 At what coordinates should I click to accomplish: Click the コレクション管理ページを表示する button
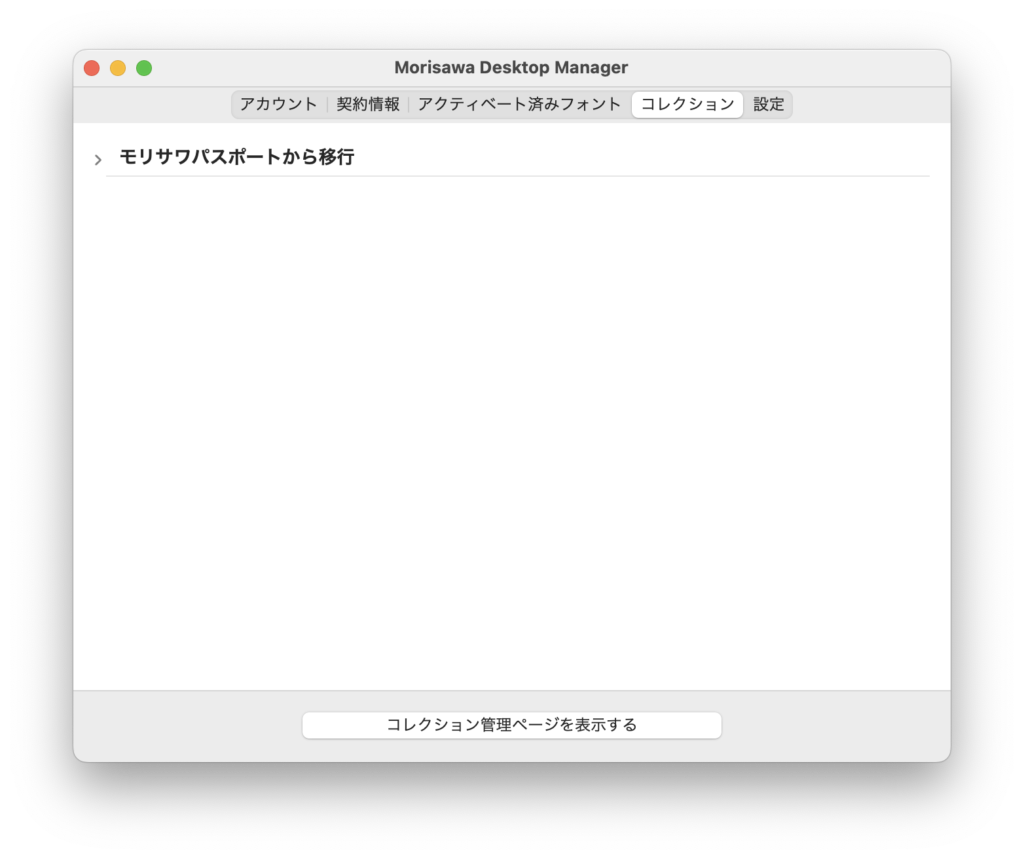[511, 725]
